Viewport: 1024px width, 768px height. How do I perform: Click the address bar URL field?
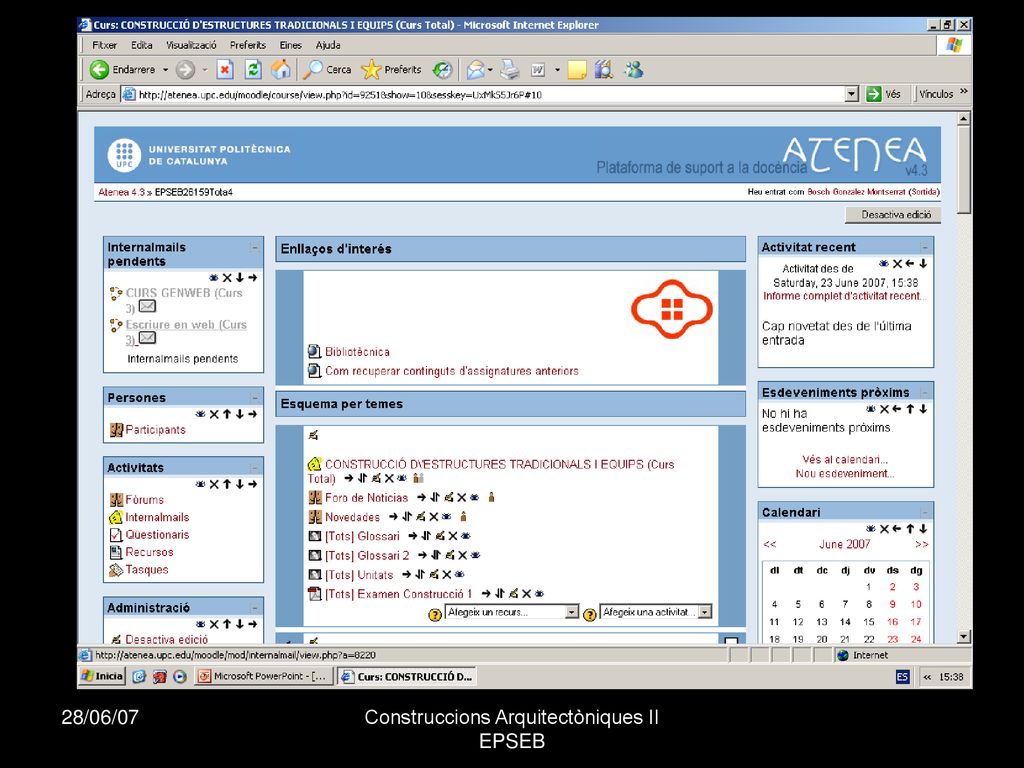(490, 94)
